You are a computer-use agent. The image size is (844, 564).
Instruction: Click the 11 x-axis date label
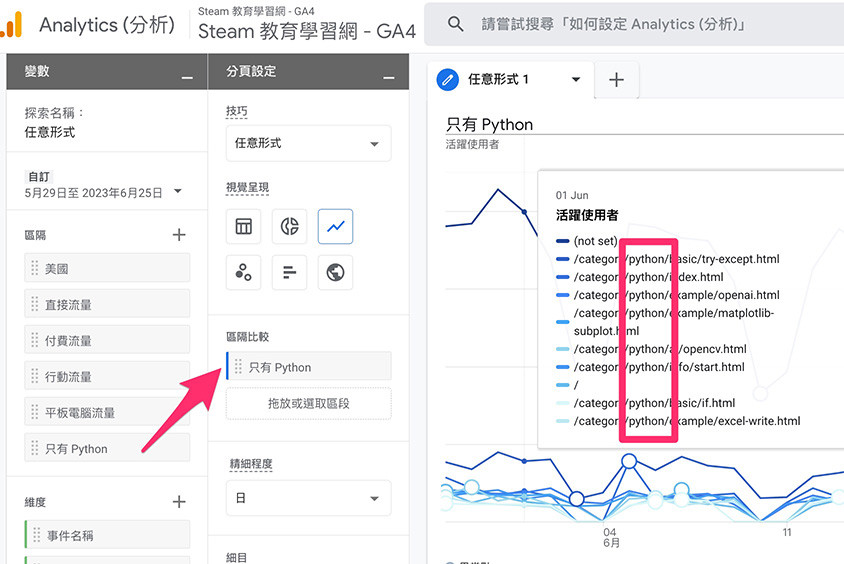(787, 532)
